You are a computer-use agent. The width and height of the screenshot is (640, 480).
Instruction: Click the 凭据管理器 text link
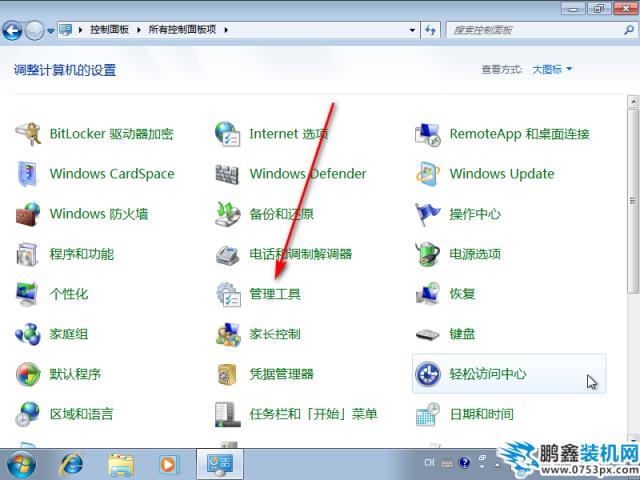(282, 374)
